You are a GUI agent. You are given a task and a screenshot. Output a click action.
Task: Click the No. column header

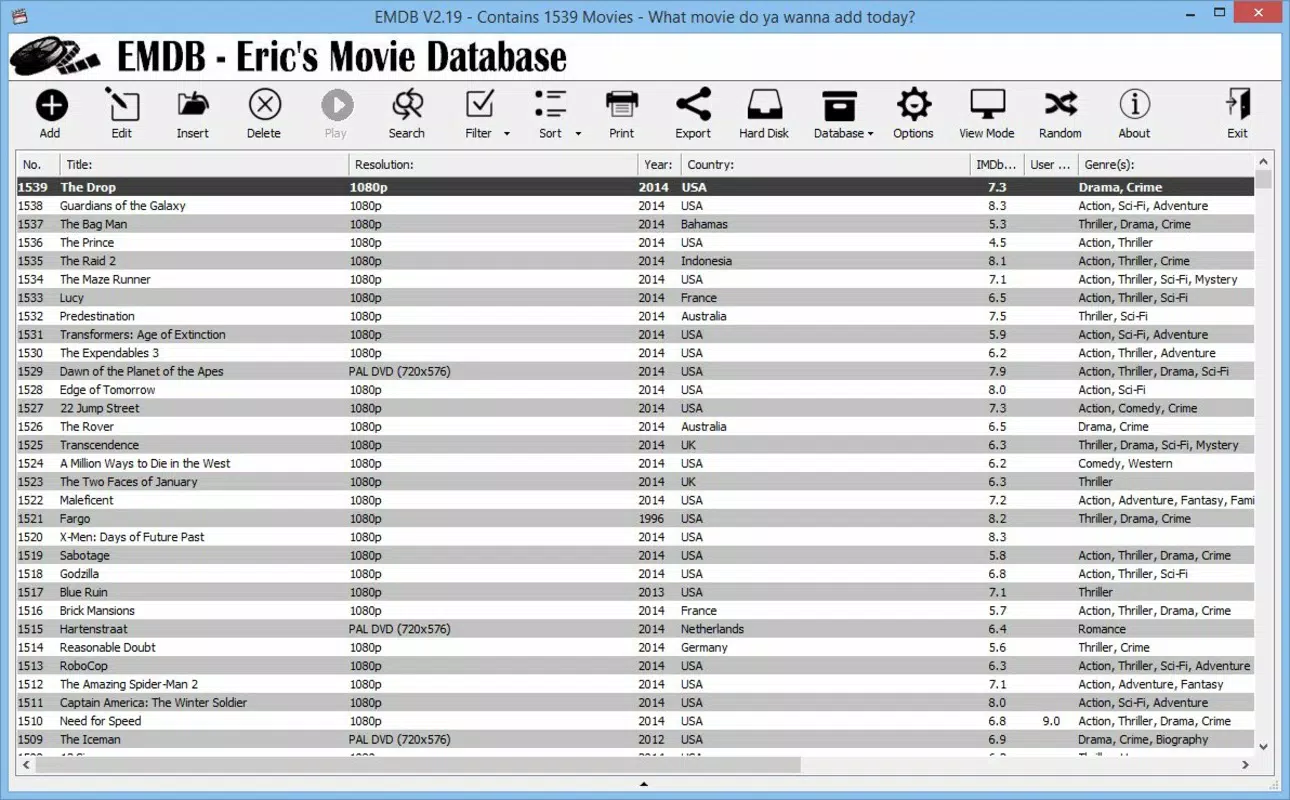[38, 165]
